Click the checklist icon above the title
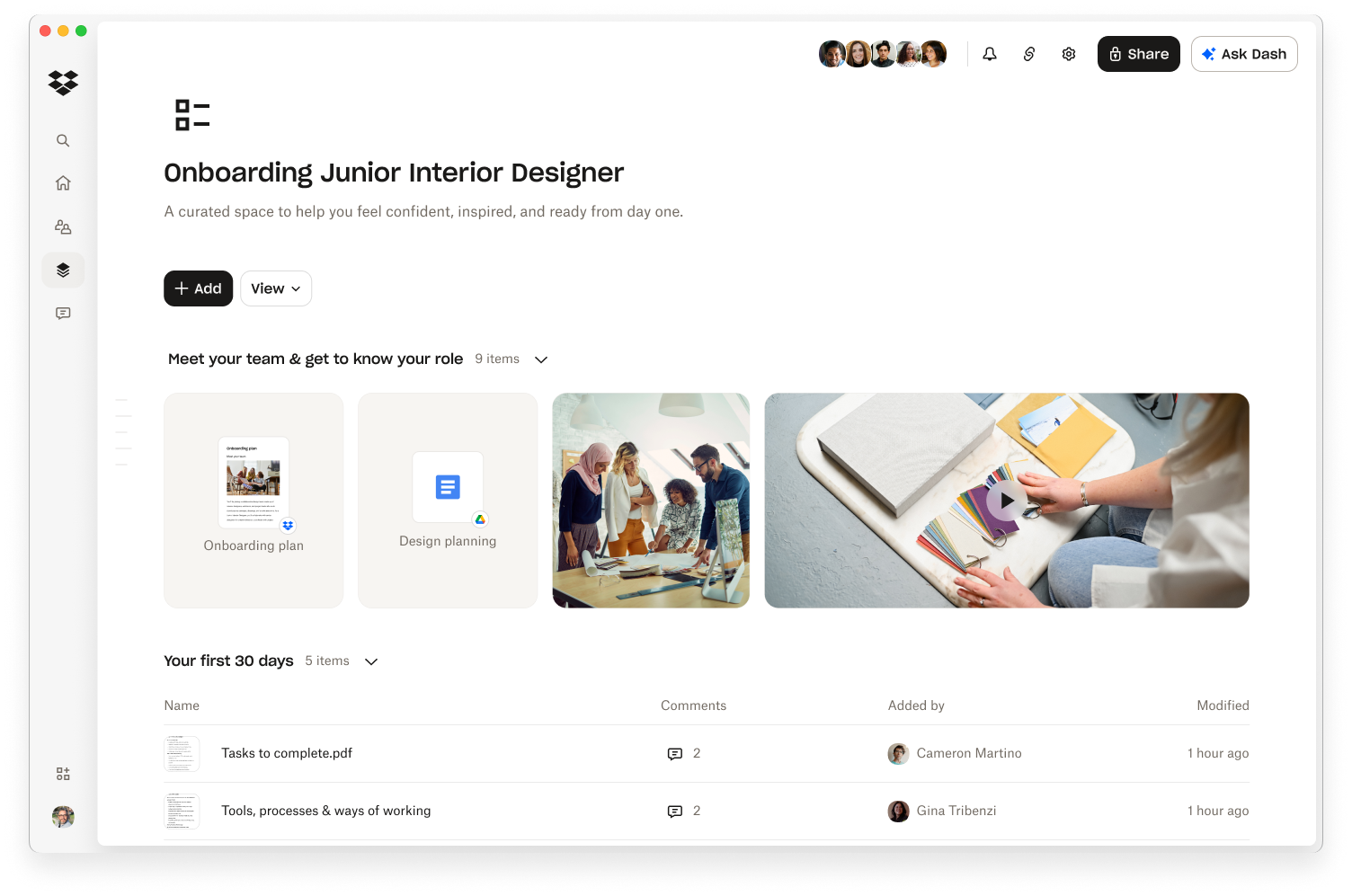Screen dimensions: 1352x896 192,115
